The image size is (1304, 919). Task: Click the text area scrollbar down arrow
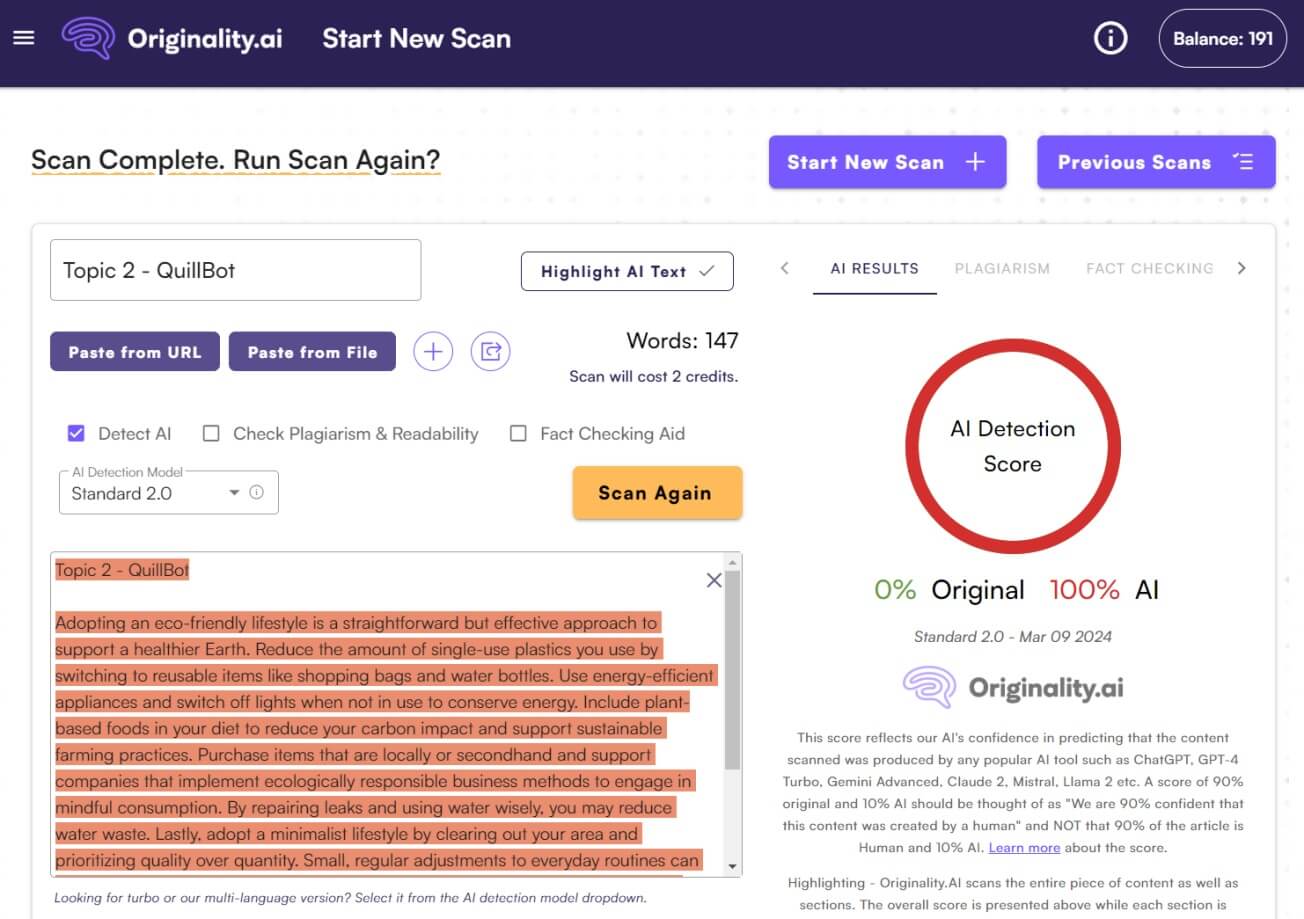coord(733,866)
